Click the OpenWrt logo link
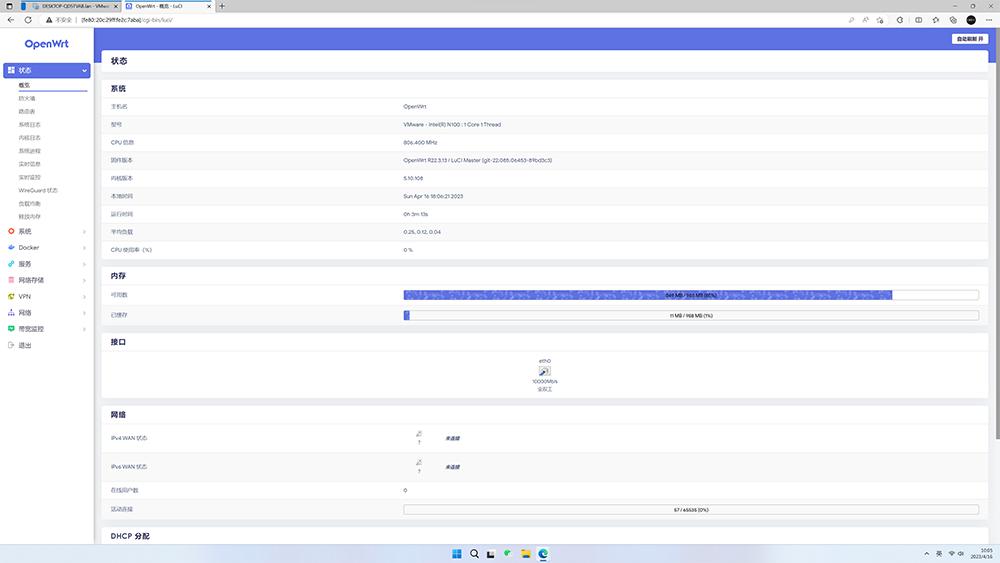Image resolution: width=1000 pixels, height=563 pixels. pyautogui.click(x=46, y=44)
